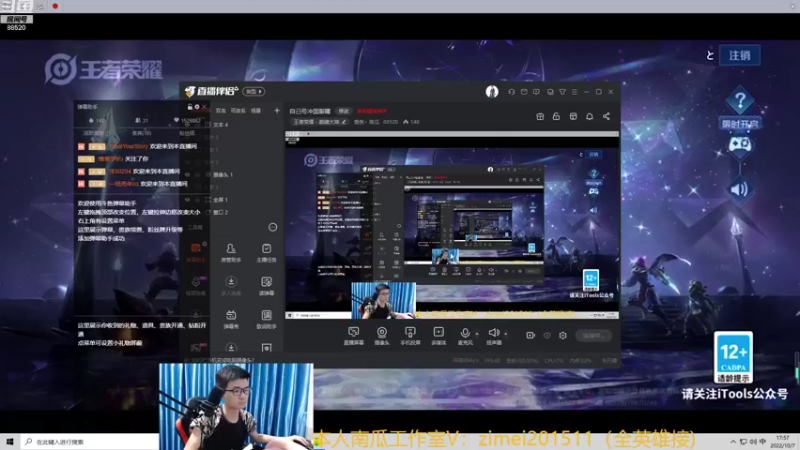Toggle the room lock icon above preview

pyautogui.click(x=556, y=116)
